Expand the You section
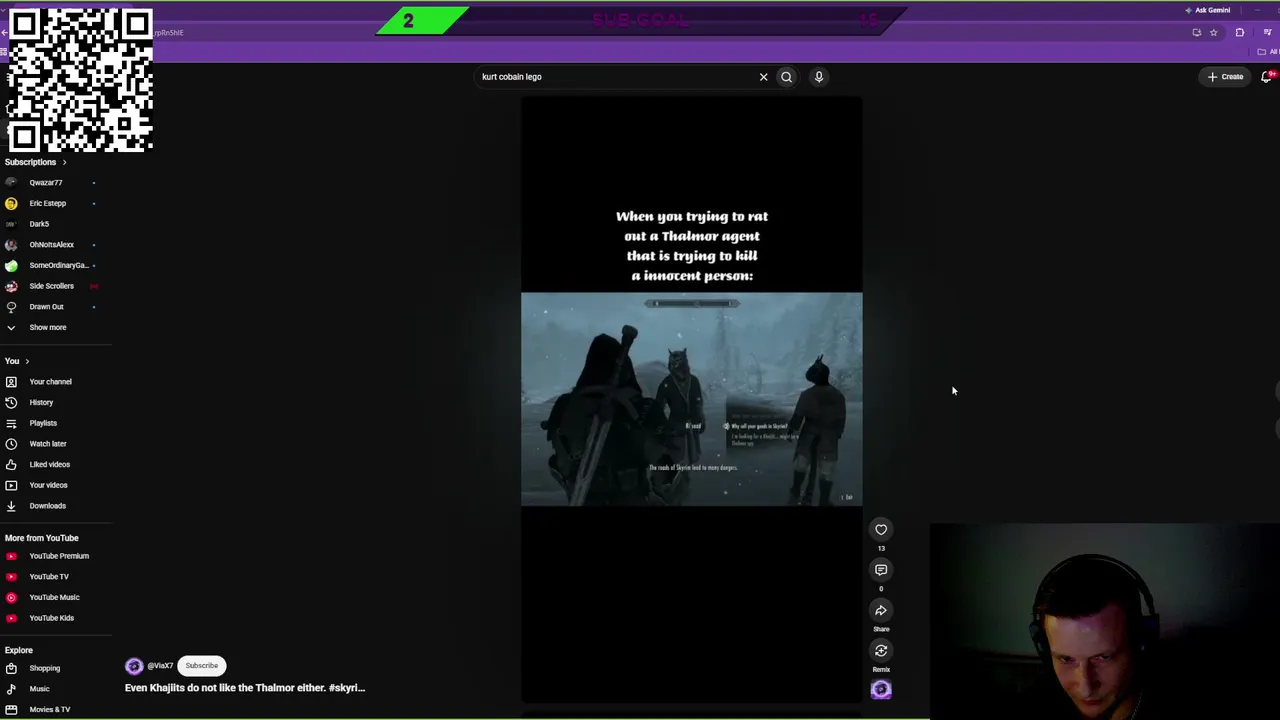1280x720 pixels. point(17,361)
